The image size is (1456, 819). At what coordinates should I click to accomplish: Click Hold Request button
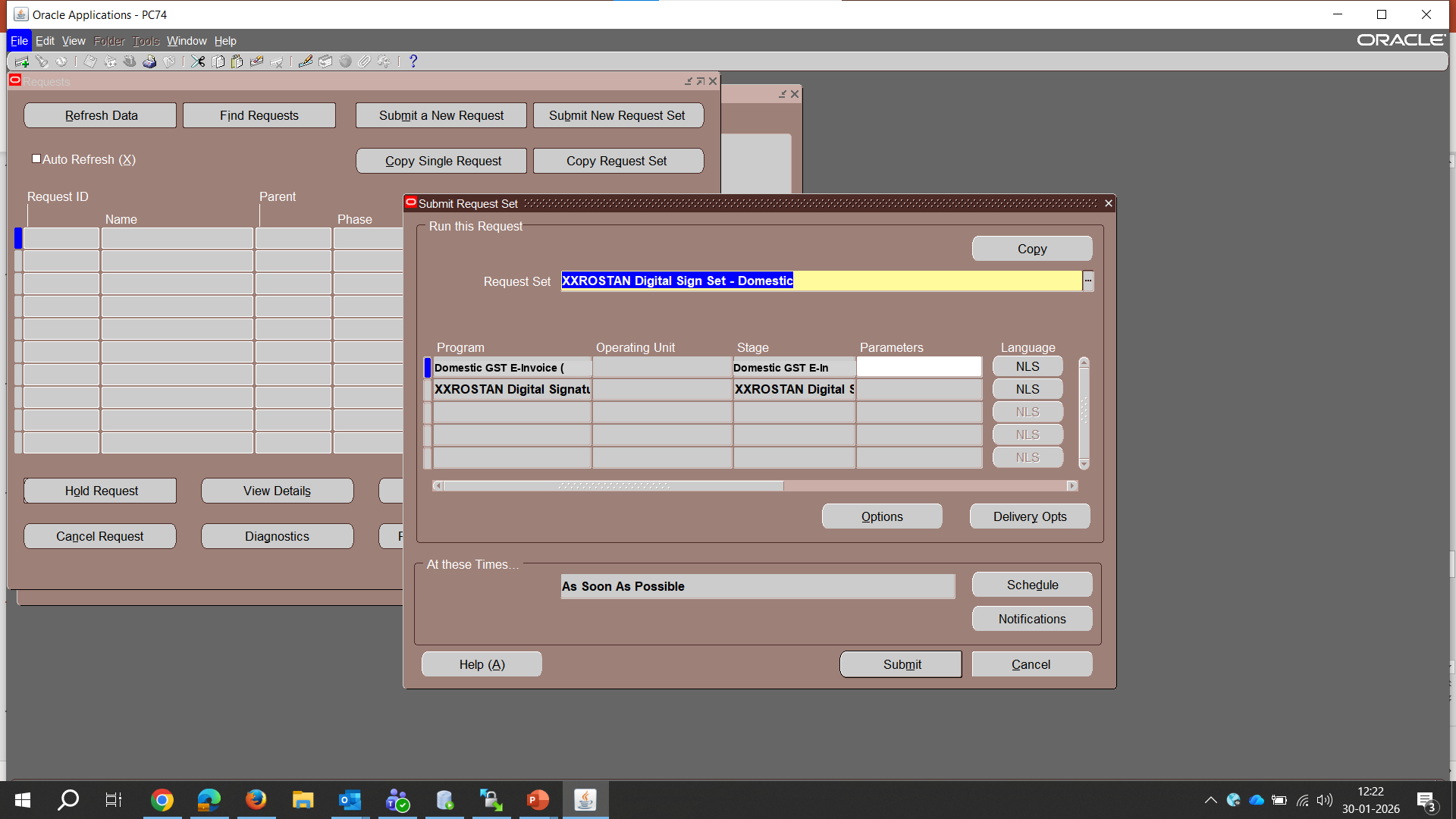(100, 491)
